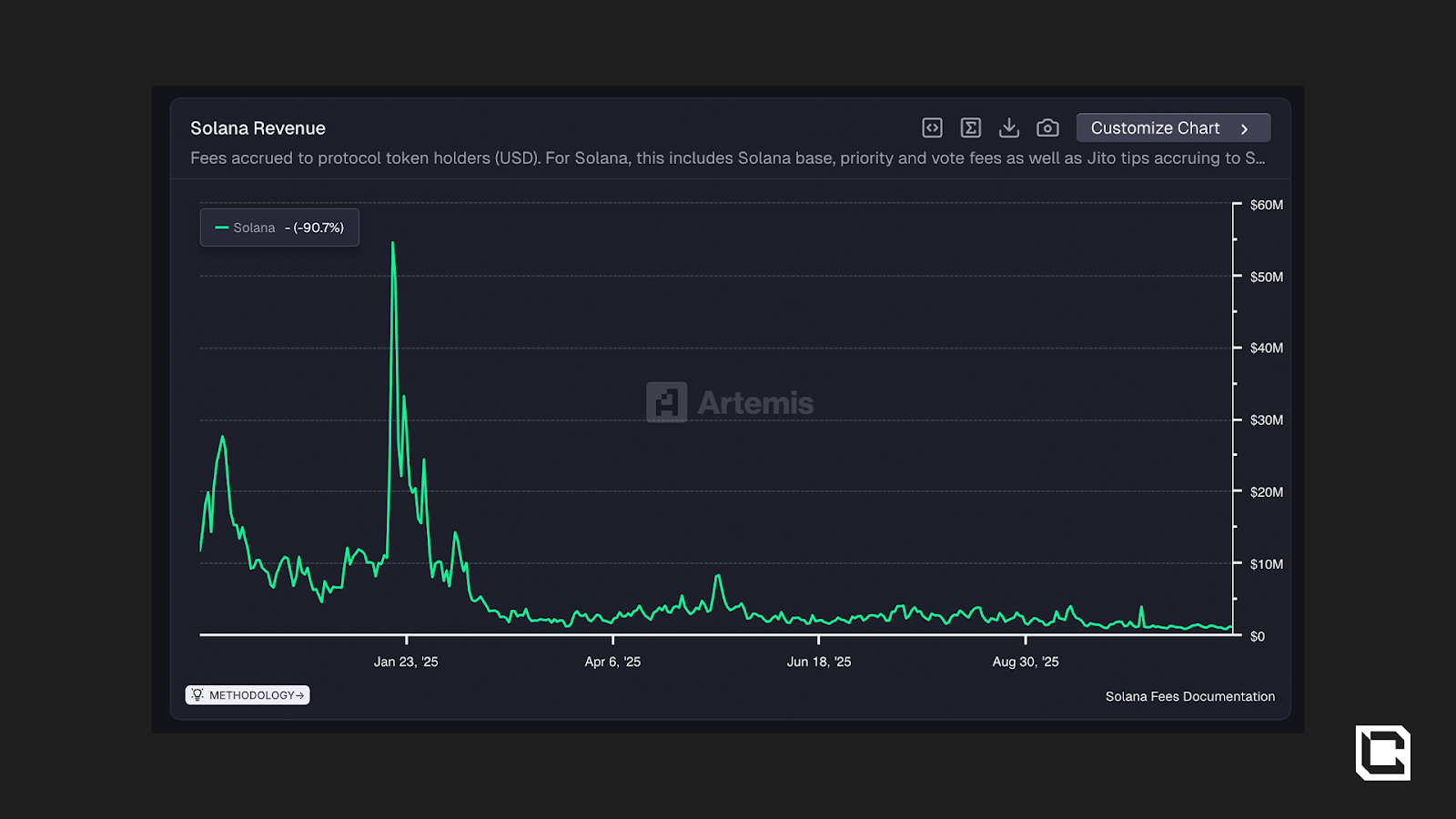The width and height of the screenshot is (1456, 819).
Task: Open Solana Fees Documentation link
Action: coord(1189,696)
